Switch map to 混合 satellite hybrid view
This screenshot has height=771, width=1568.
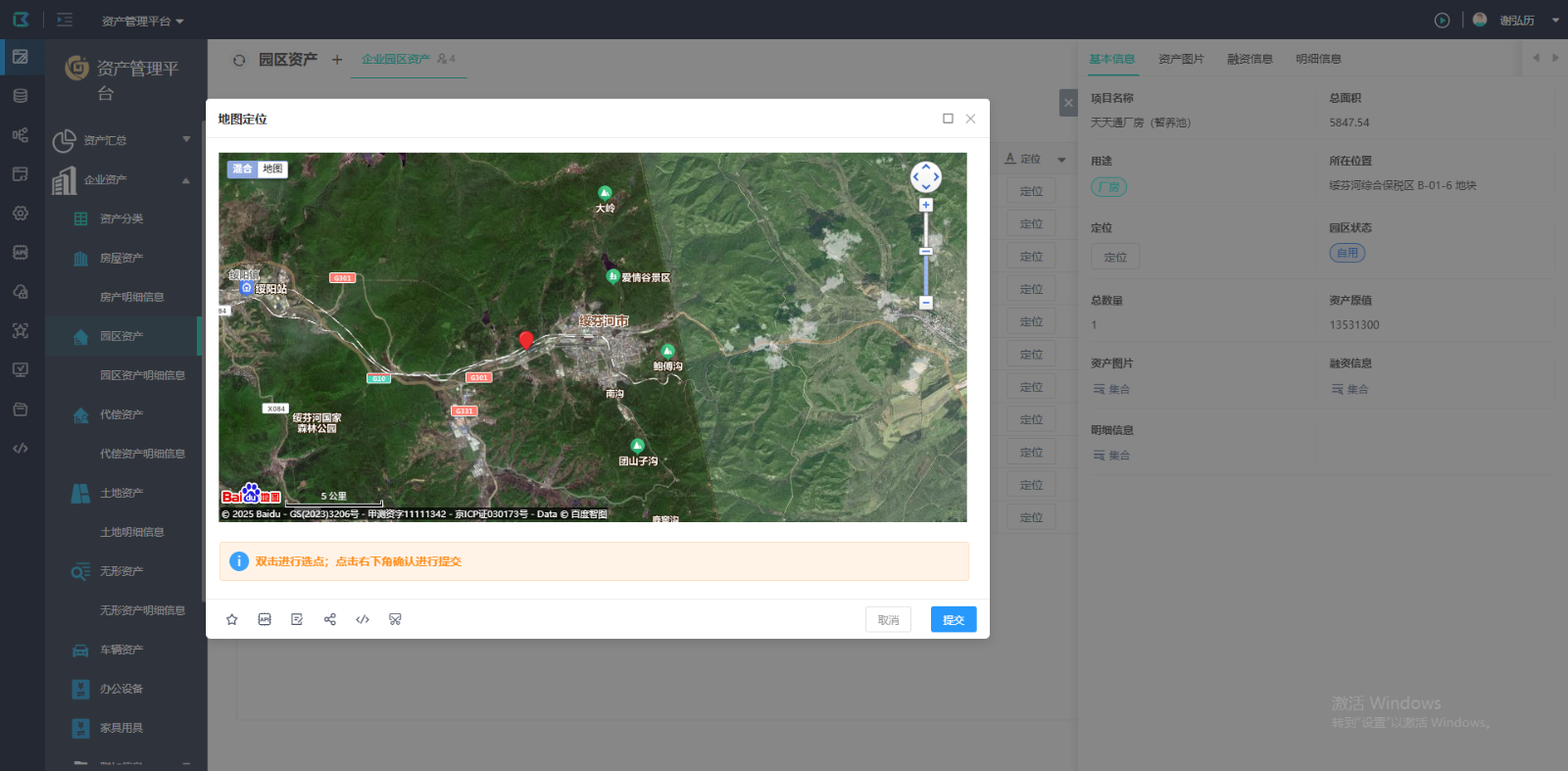242,169
